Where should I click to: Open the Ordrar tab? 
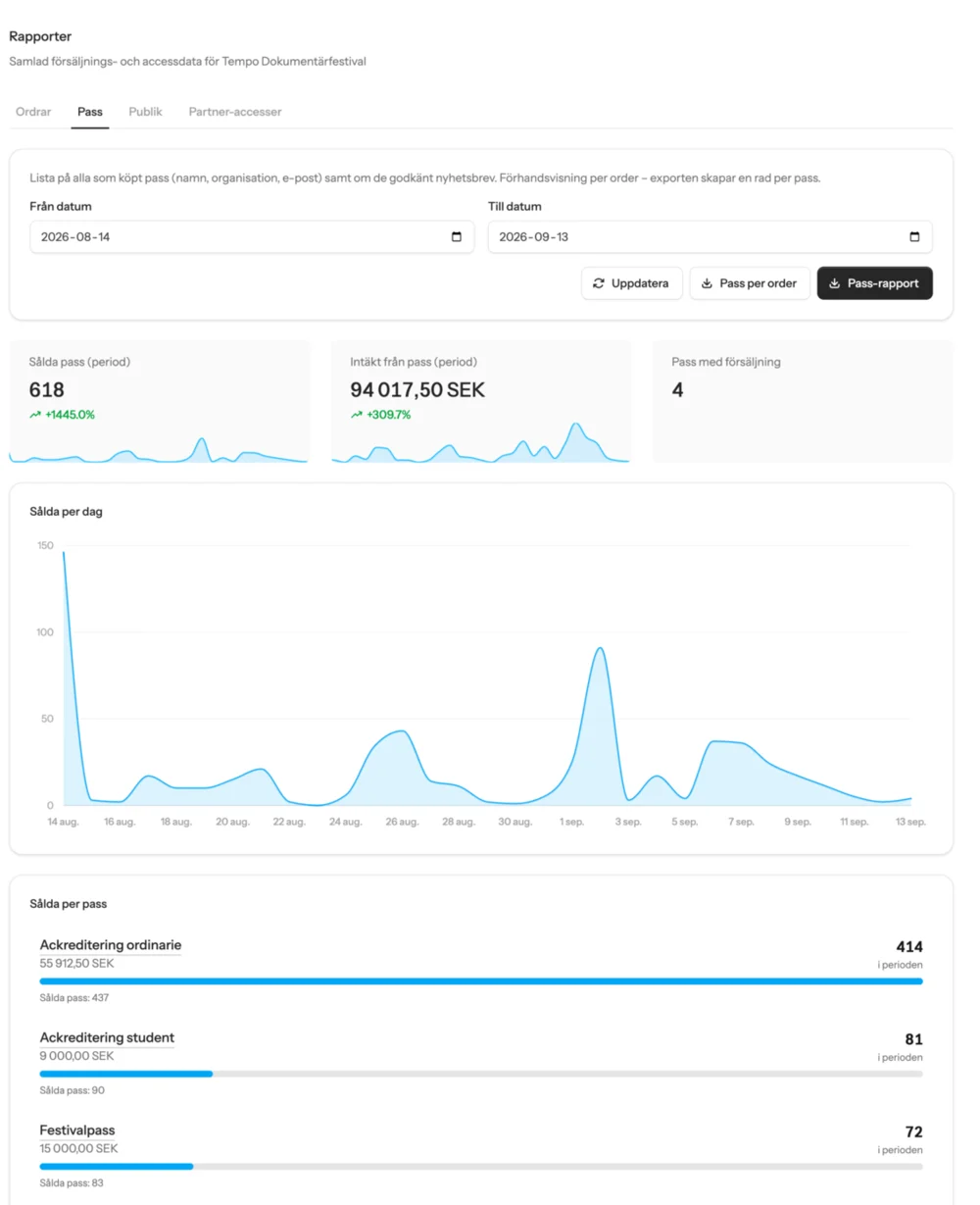click(33, 112)
